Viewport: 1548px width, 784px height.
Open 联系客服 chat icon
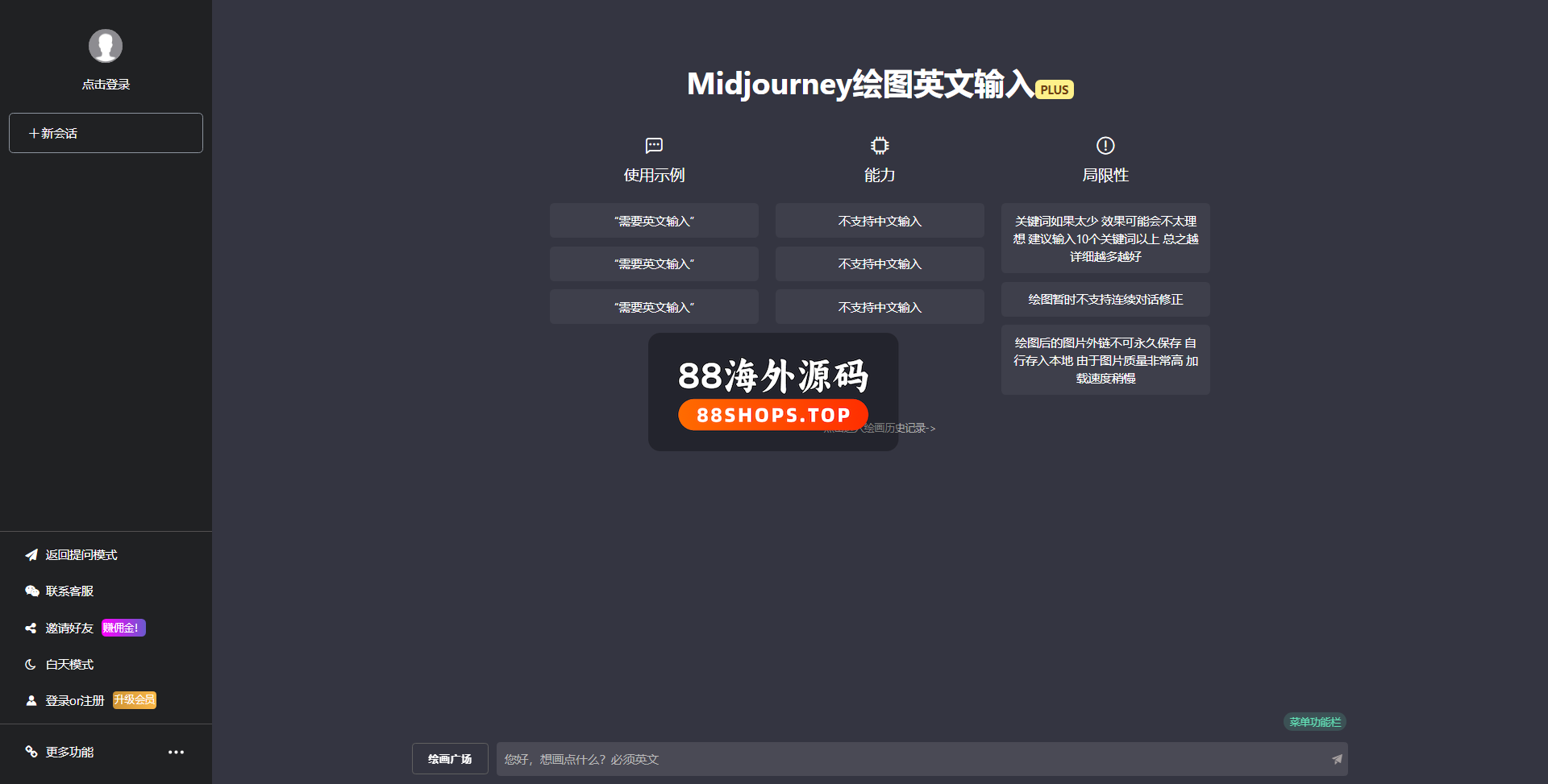(x=31, y=591)
